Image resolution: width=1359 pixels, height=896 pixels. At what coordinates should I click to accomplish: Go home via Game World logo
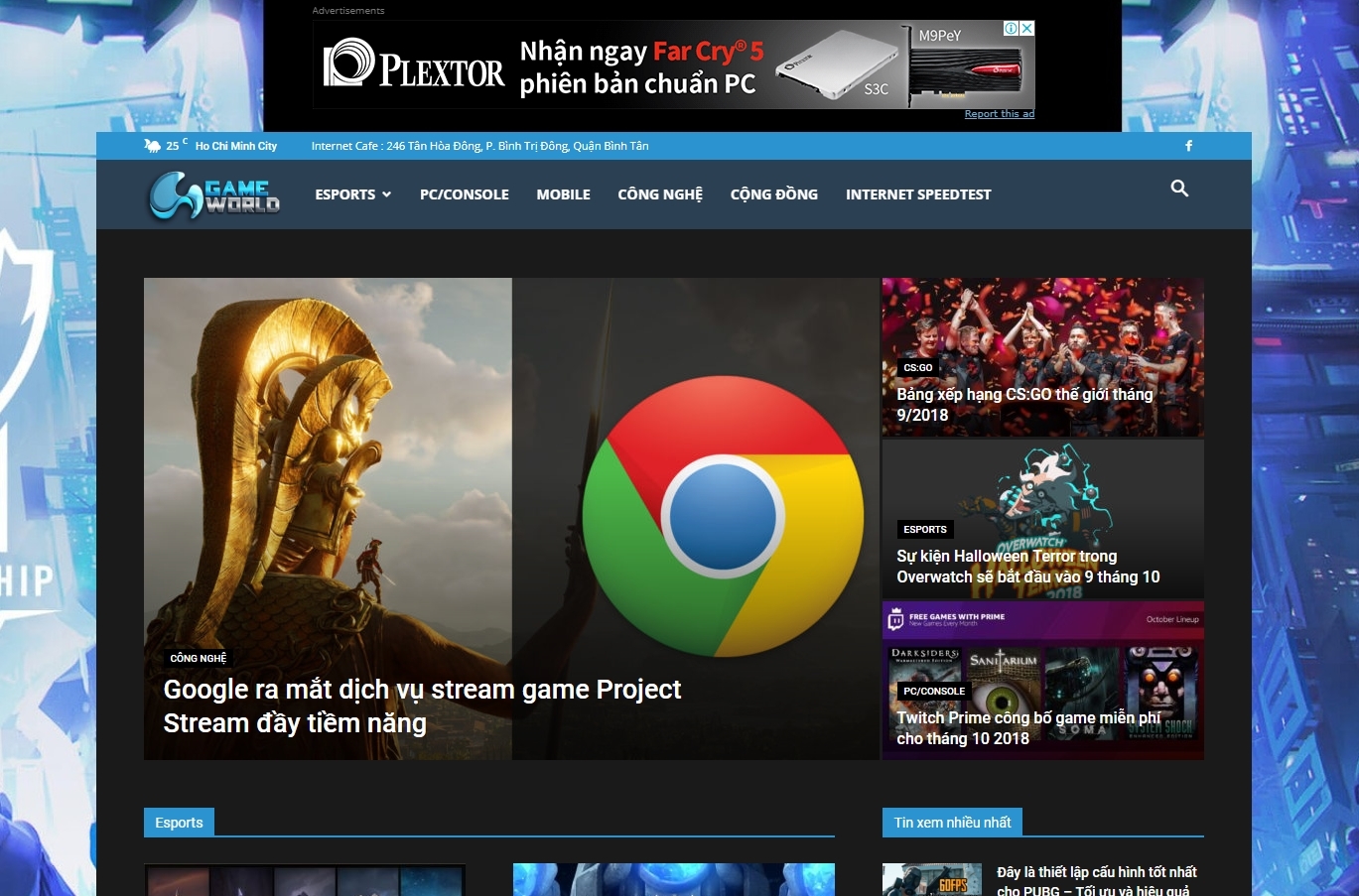pos(214,194)
